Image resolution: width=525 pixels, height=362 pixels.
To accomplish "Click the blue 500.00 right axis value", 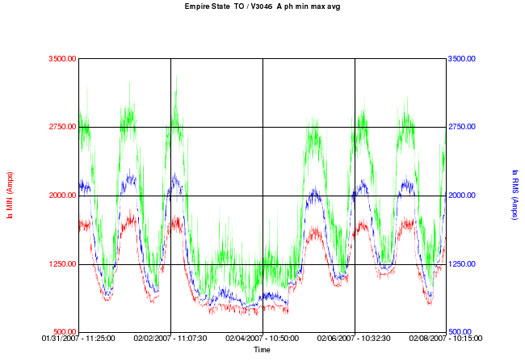I will pyautogui.click(x=460, y=332).
